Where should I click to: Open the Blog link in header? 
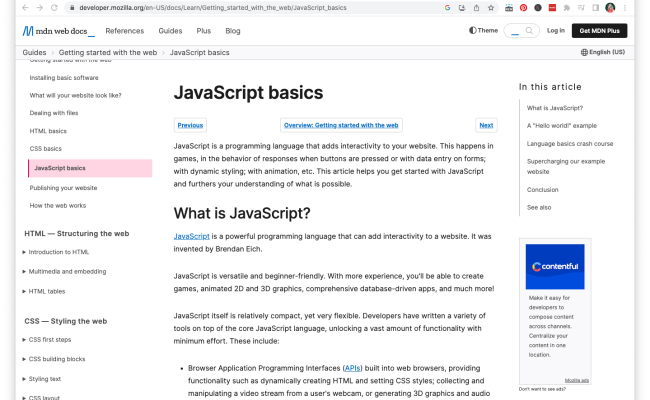[233, 31]
